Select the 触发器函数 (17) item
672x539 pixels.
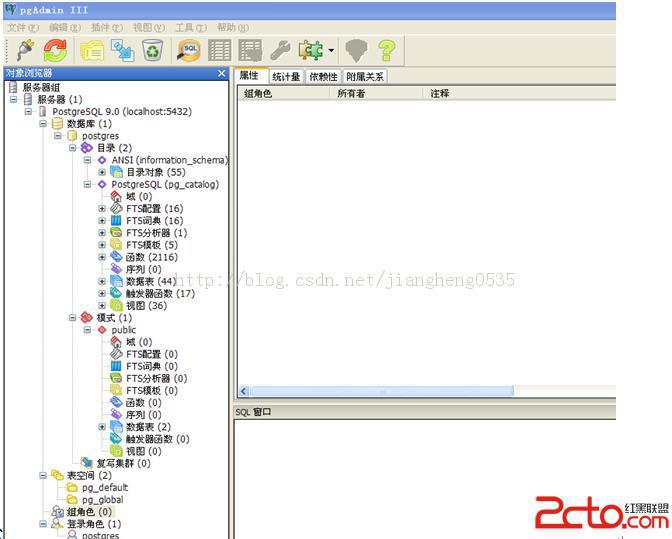tap(160, 294)
